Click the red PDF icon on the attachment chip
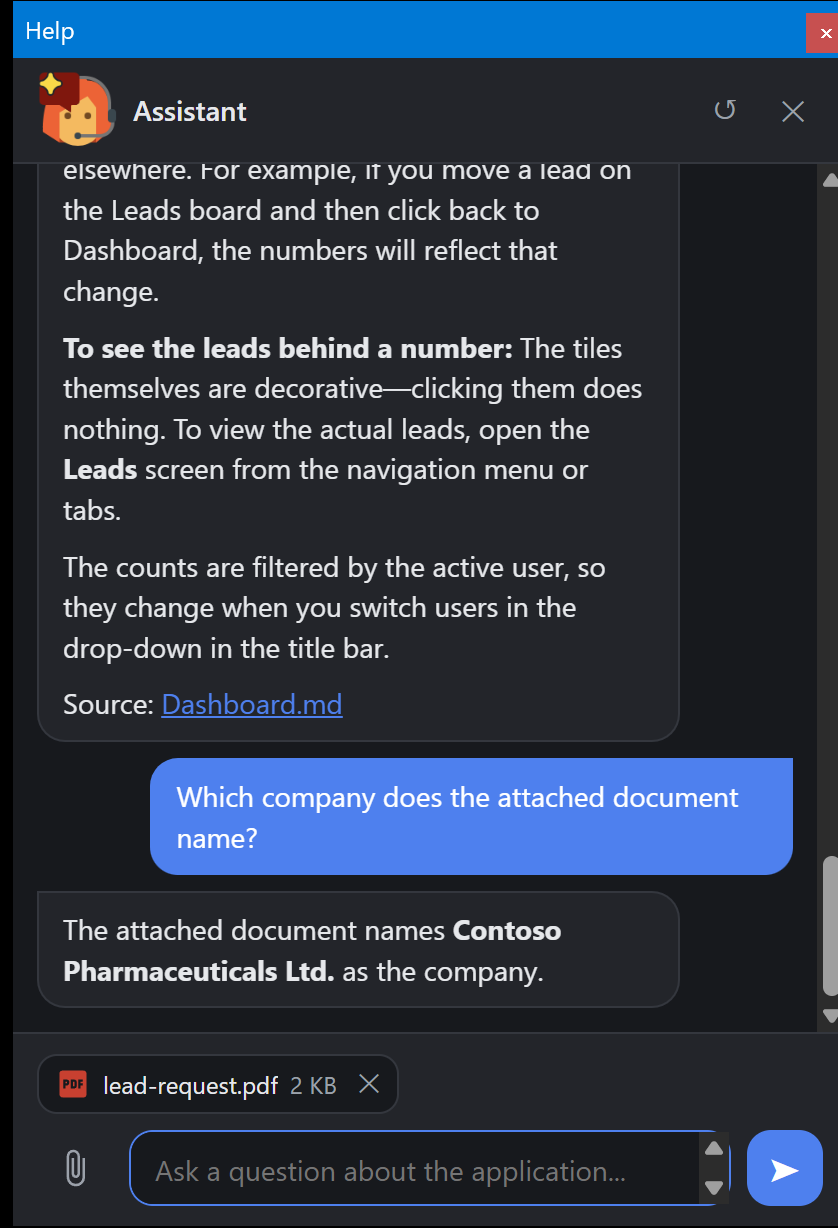 pos(73,1084)
